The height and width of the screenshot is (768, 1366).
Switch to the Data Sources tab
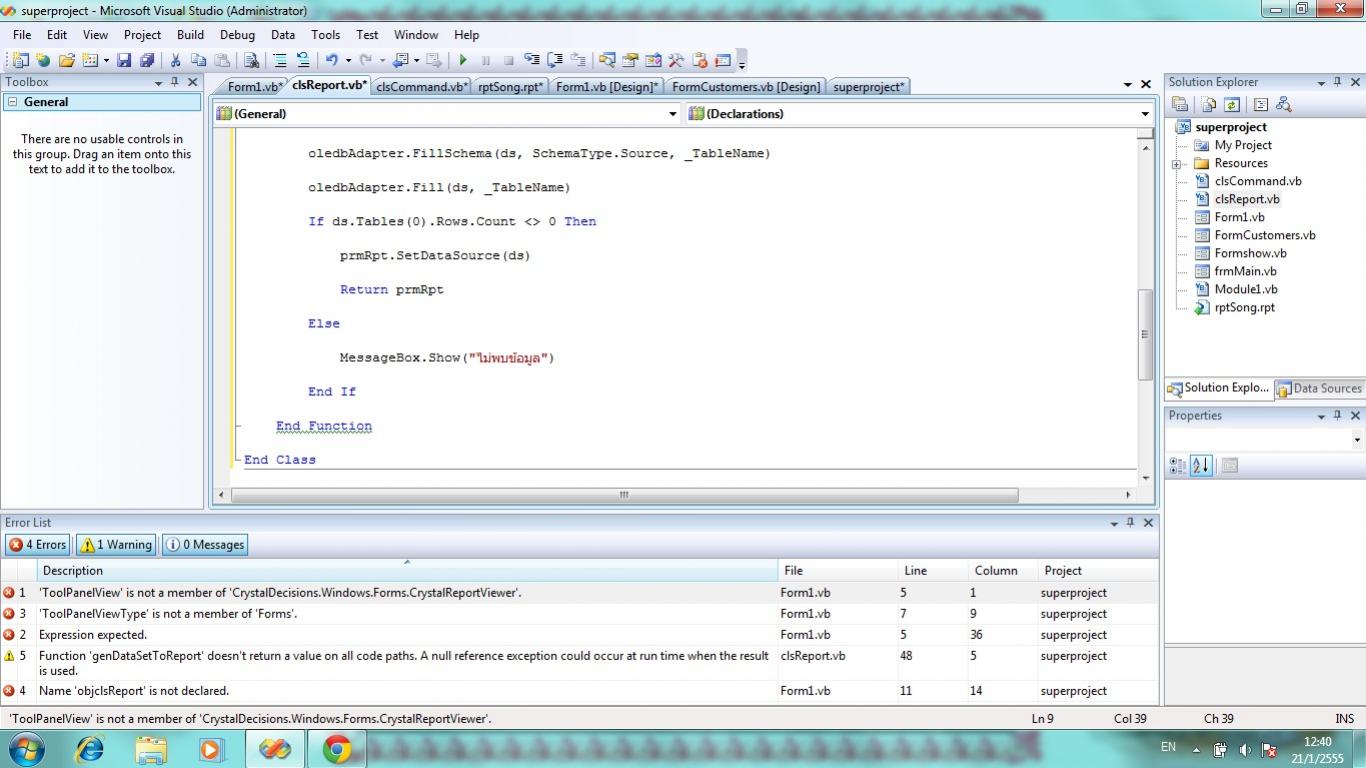1319,389
